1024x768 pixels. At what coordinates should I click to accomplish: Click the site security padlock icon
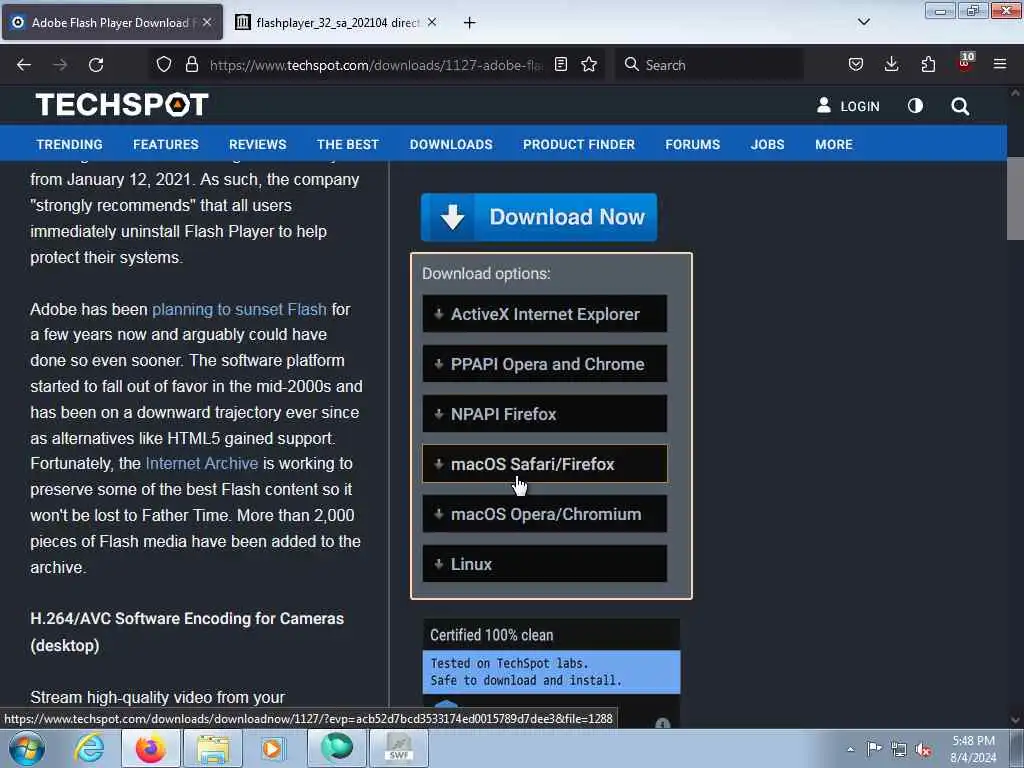point(191,64)
